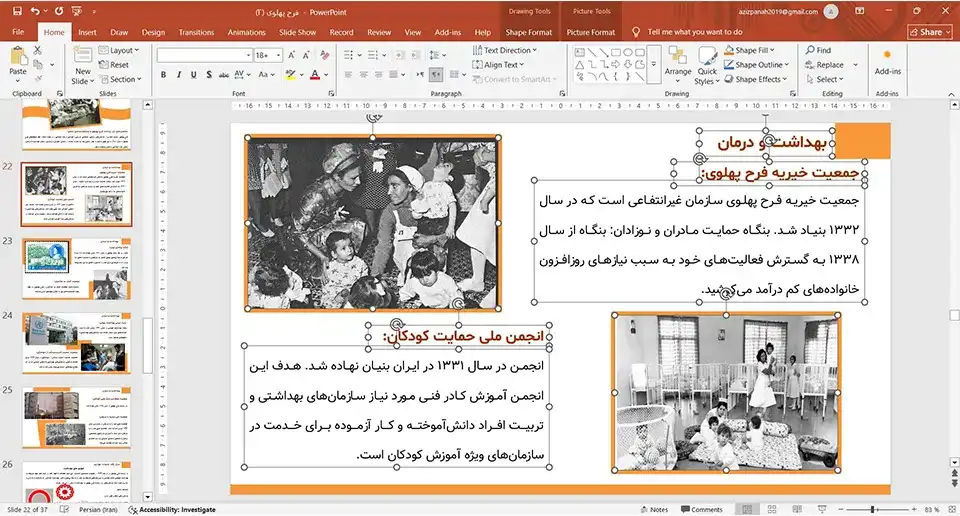The height and width of the screenshot is (516, 960).
Task: Save the presentation from quick access toolbar
Action: [x=17, y=11]
